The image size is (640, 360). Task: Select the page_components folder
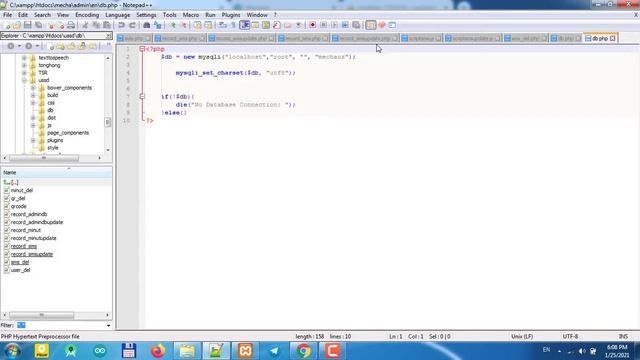pyautogui.click(x=68, y=133)
